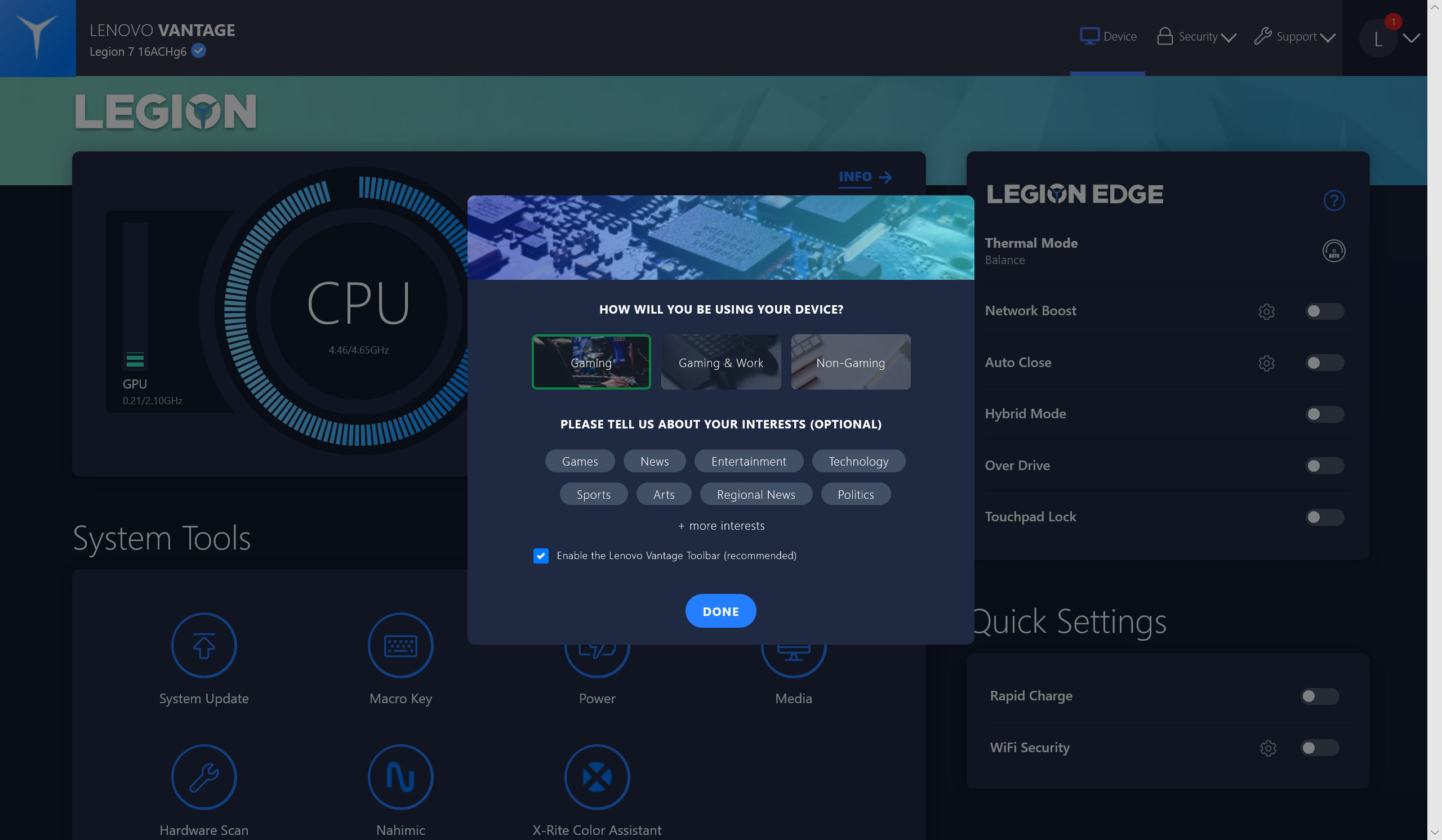Toggle Rapid Charge switch
This screenshot has height=840, width=1442.
pyautogui.click(x=1320, y=696)
